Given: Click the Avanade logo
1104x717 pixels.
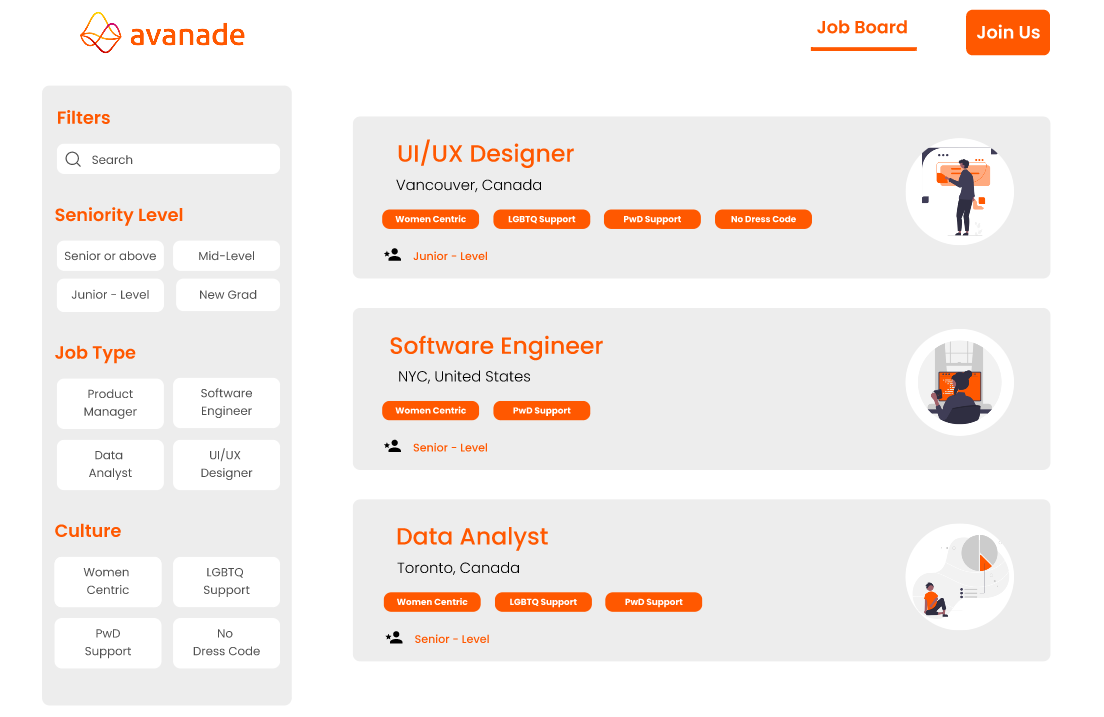Looking at the screenshot, I should (x=161, y=32).
